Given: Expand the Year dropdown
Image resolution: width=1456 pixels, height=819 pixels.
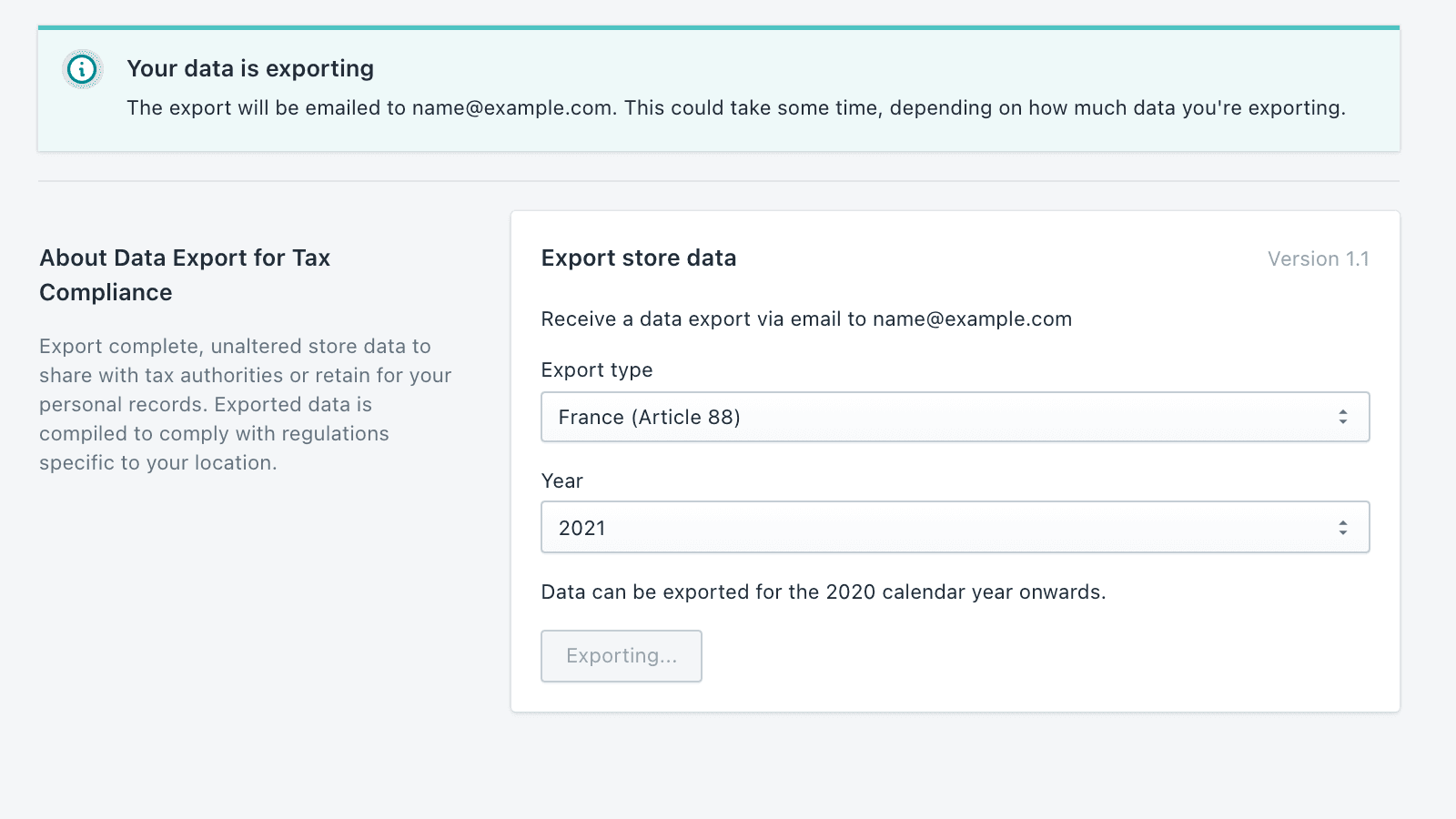Looking at the screenshot, I should pyautogui.click(x=954, y=528).
